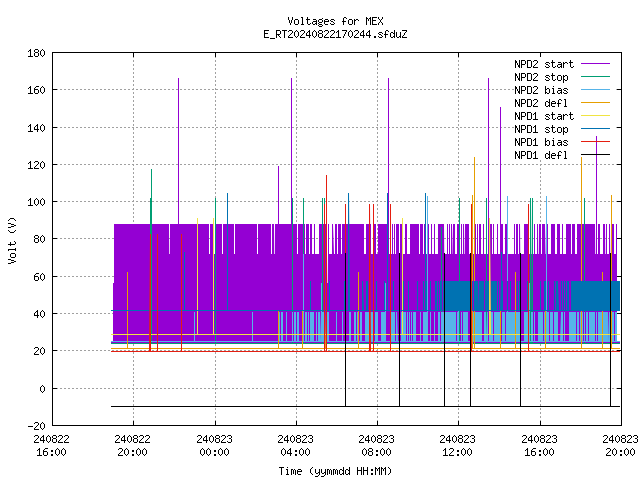
Task: Click the -20 y-axis tick label
Action: (x=36, y=426)
